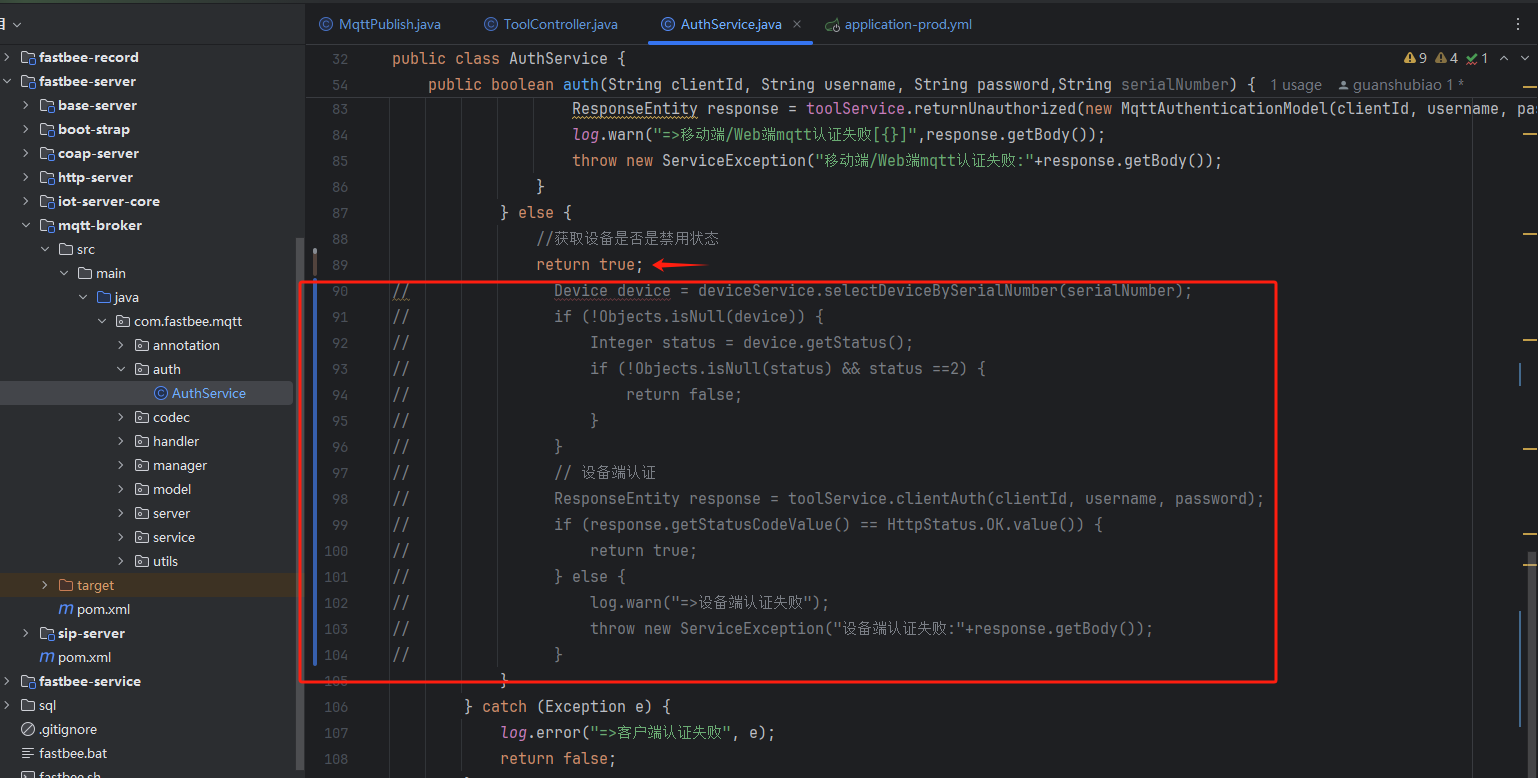
Task: Open the project view dropdown chevron
Action: pyautogui.click(x=17, y=24)
